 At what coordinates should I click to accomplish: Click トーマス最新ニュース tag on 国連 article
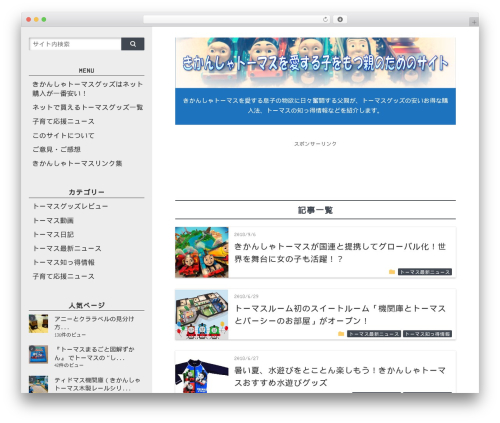[425, 272]
